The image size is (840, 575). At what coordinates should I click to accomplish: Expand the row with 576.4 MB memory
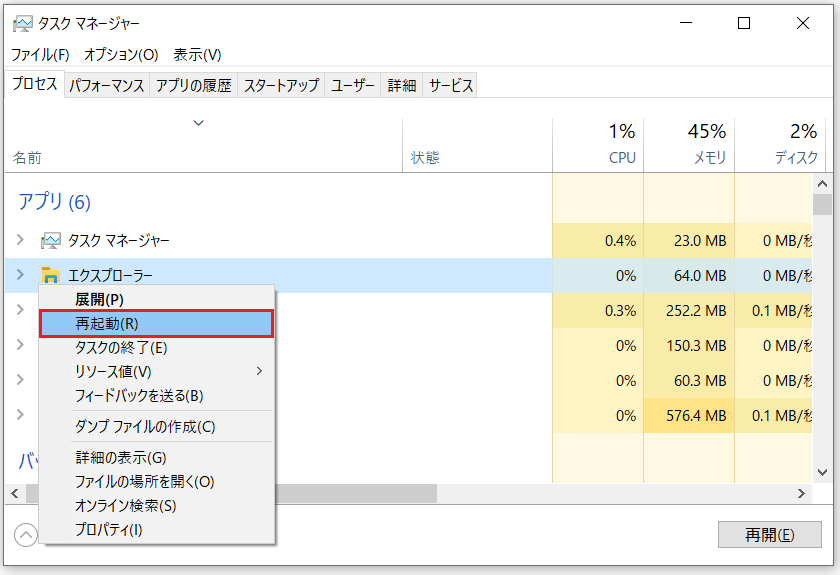20,415
